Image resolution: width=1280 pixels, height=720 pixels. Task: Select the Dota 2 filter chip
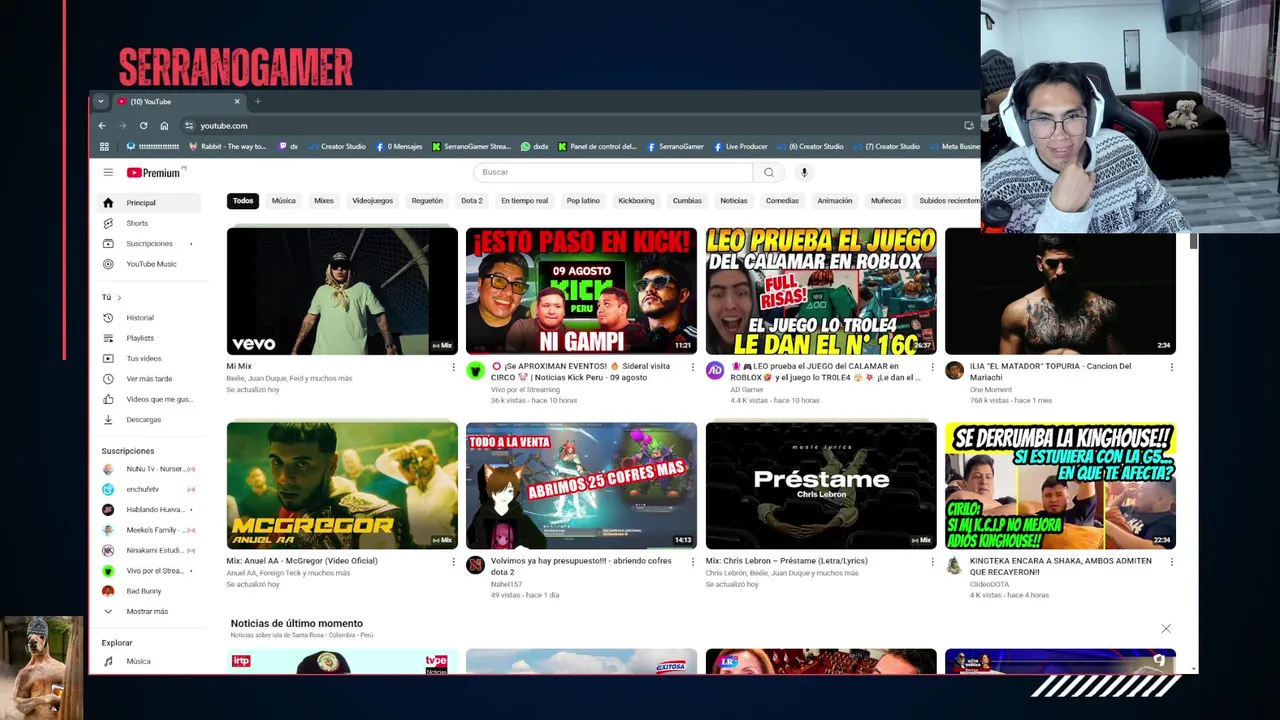coord(472,201)
